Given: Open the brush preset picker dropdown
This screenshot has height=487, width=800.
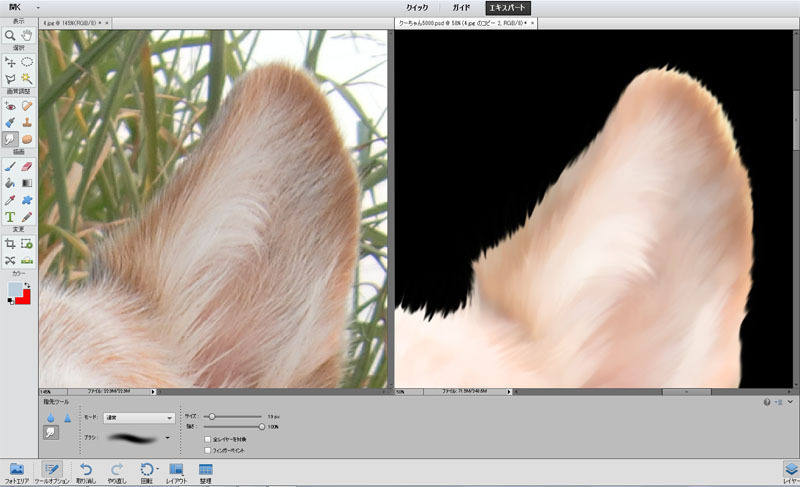Looking at the screenshot, I should [167, 438].
